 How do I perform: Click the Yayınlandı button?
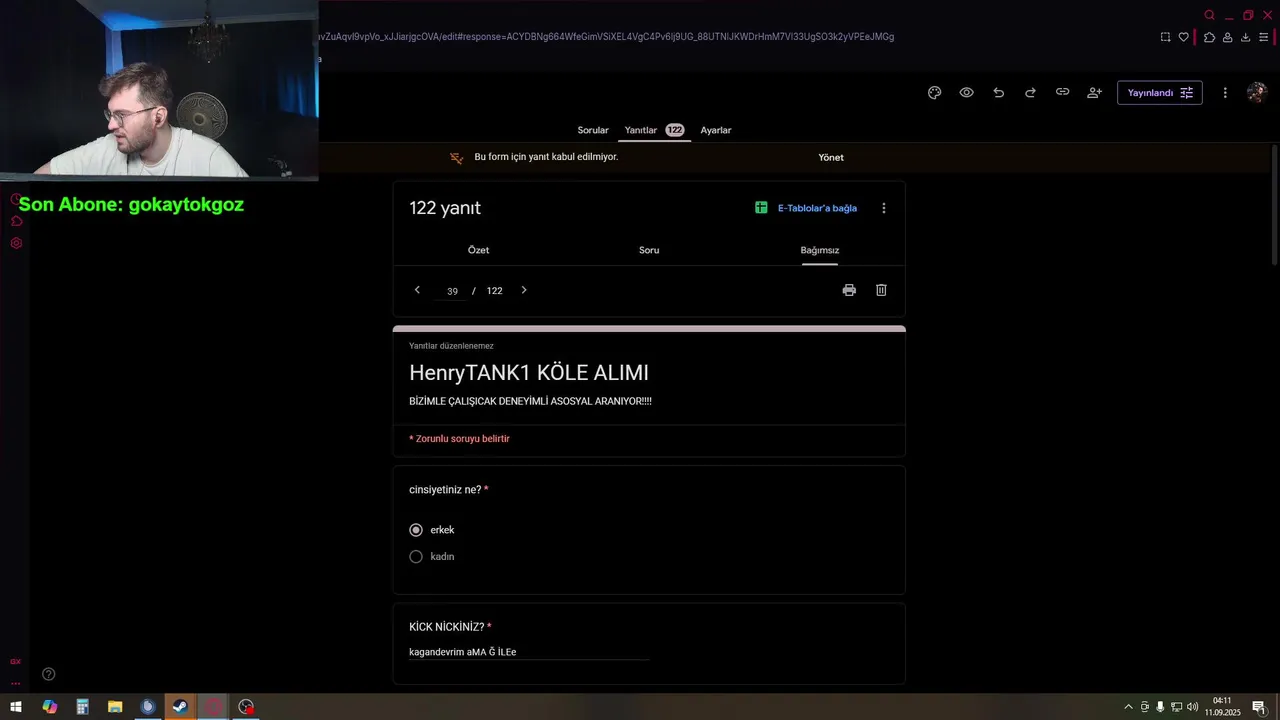click(1159, 93)
